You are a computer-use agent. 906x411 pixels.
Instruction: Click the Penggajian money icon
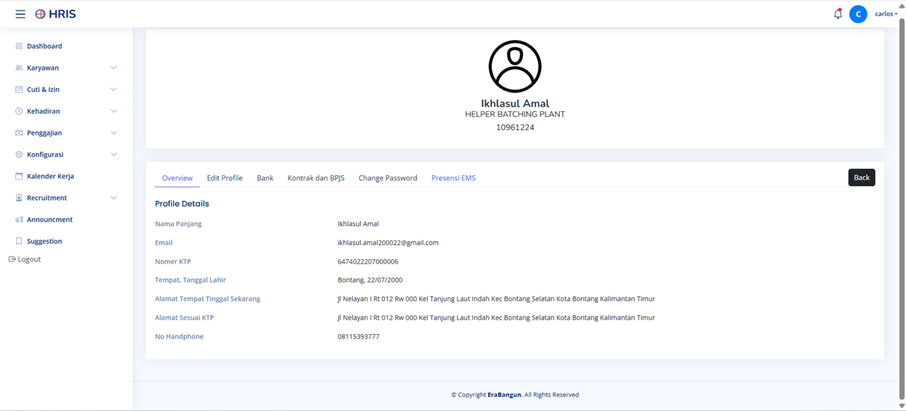(x=19, y=133)
